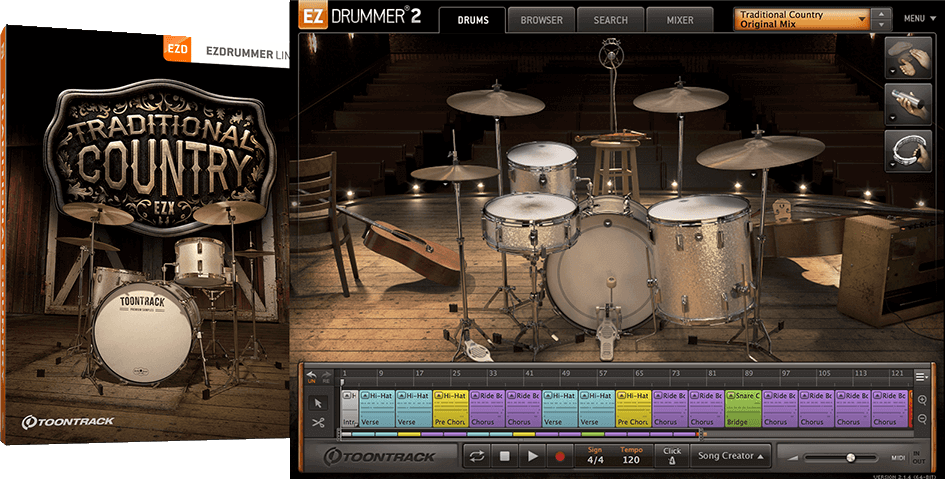Select the Chorus block starting at bar 33
This screenshot has height=479, width=945.
[487, 409]
